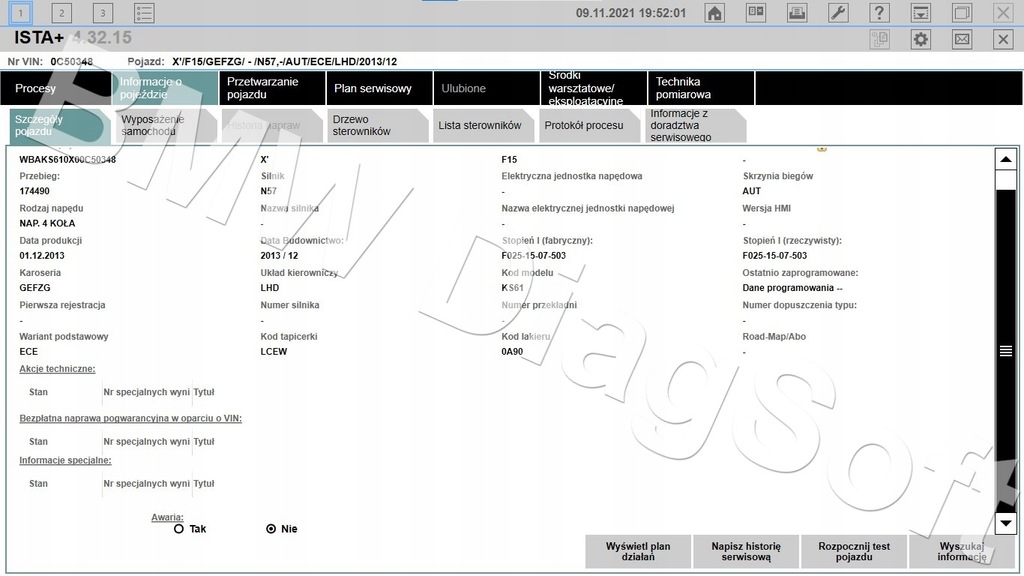Open ISTA+ help with the question mark icon

tap(879, 12)
